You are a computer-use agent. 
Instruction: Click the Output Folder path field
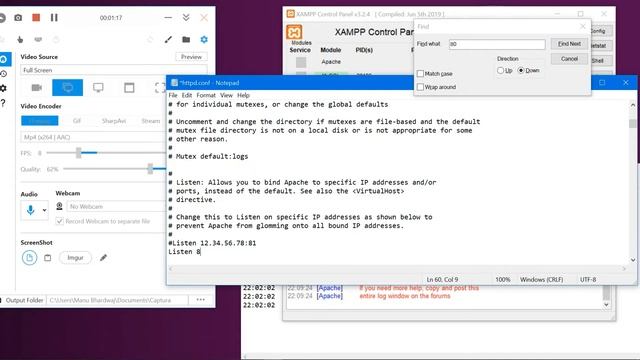pos(117,300)
